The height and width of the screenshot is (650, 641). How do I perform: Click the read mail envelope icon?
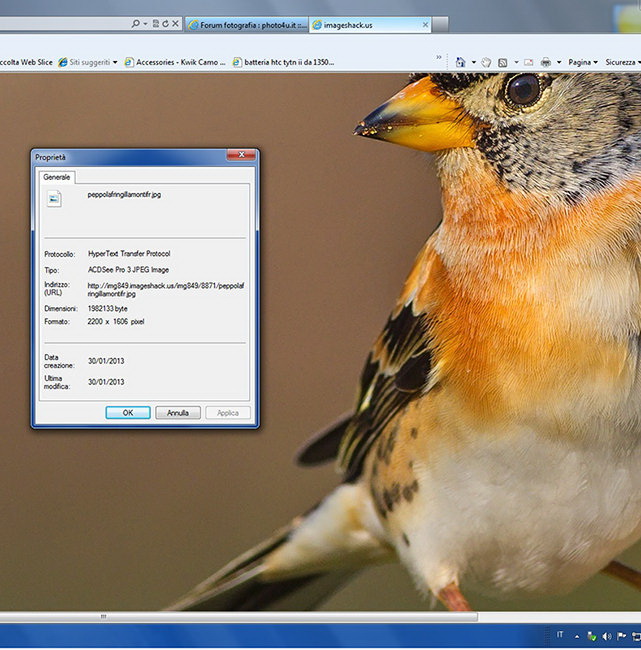pos(528,63)
